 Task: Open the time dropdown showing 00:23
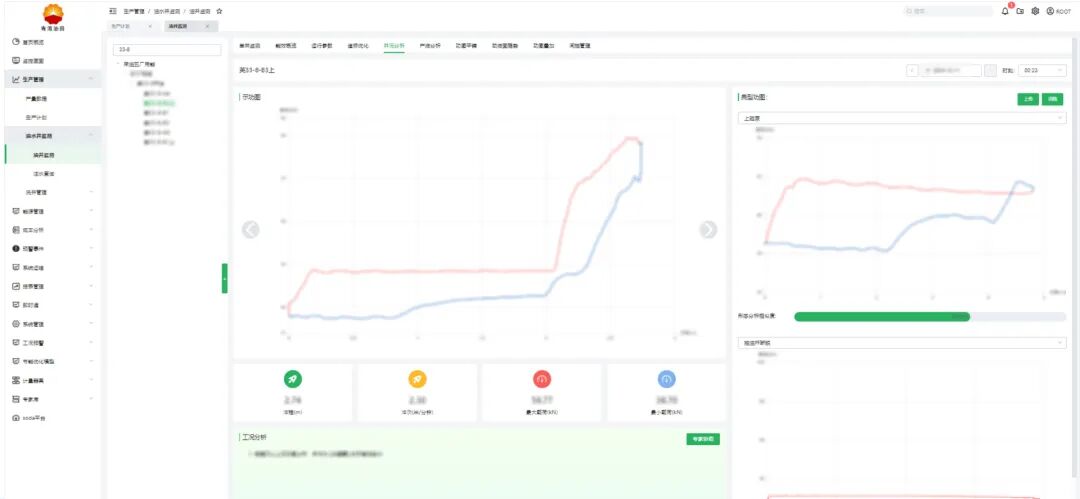[x=1043, y=70]
